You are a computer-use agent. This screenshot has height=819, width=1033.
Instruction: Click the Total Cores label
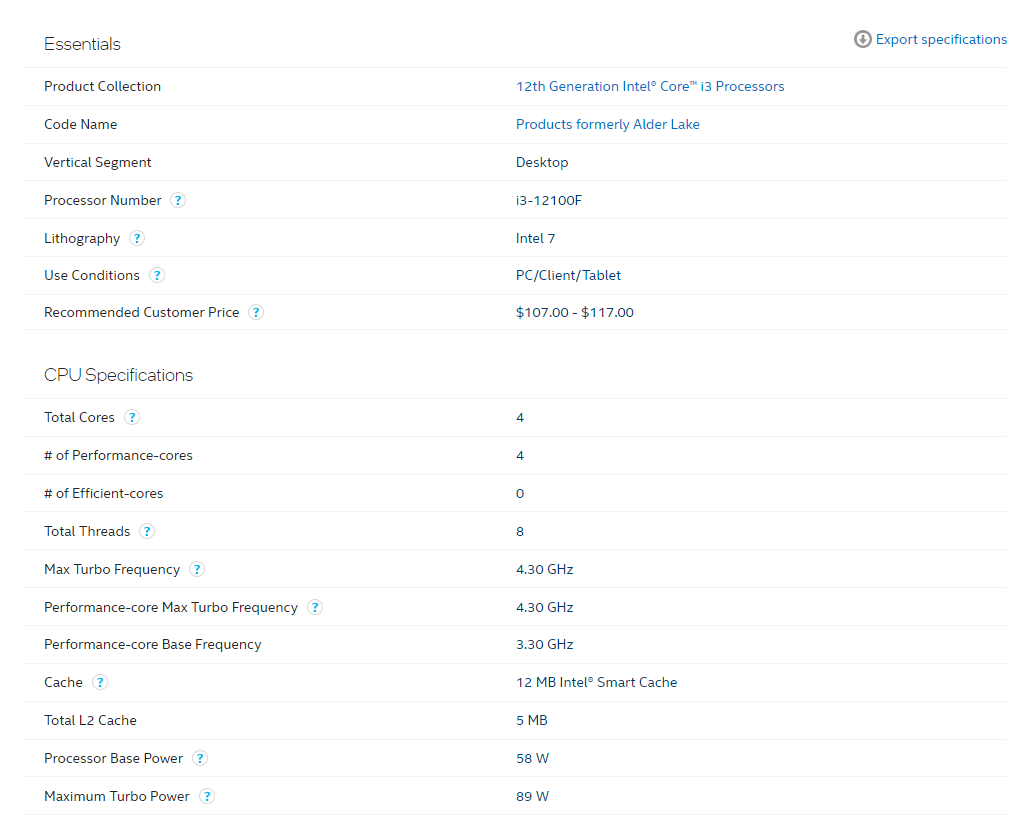[x=79, y=418]
